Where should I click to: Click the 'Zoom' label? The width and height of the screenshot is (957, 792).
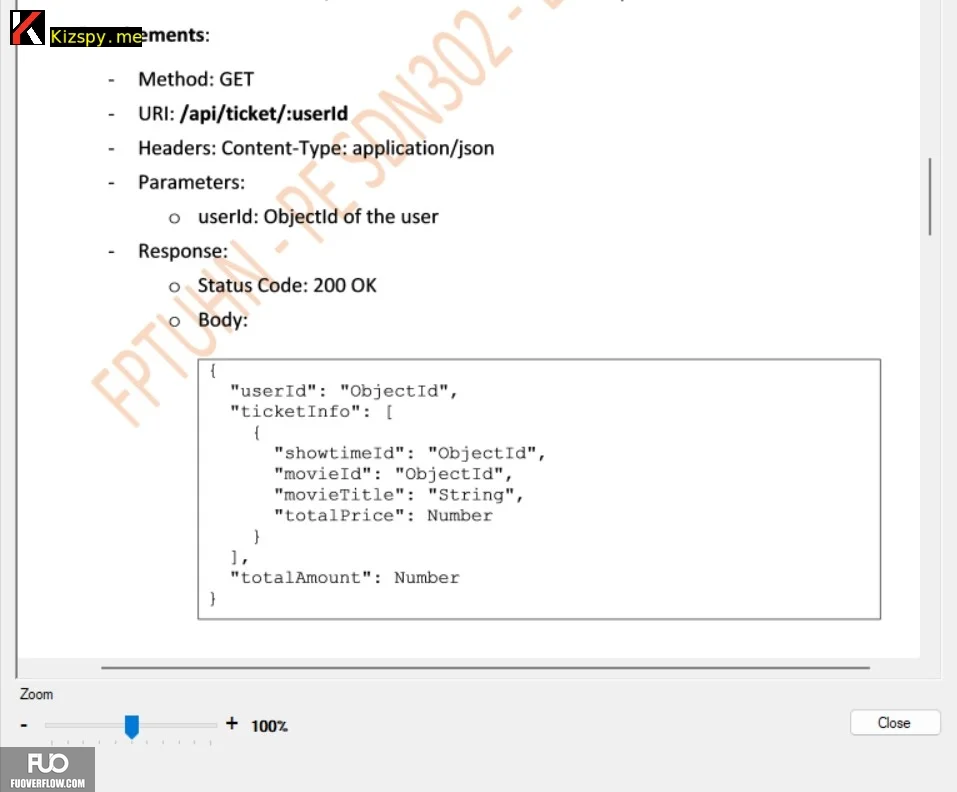pos(36,694)
